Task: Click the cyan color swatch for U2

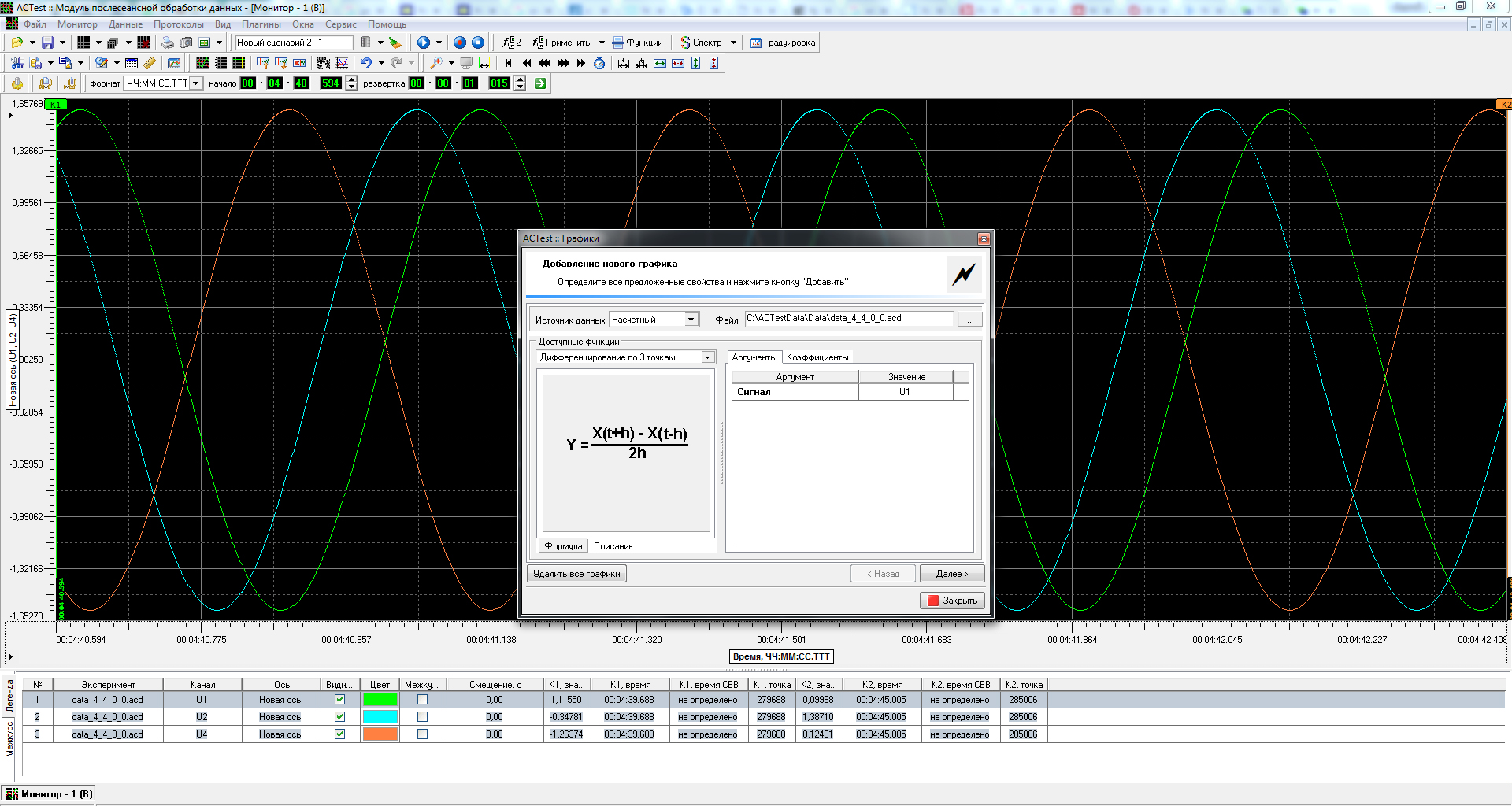Action: coord(380,717)
